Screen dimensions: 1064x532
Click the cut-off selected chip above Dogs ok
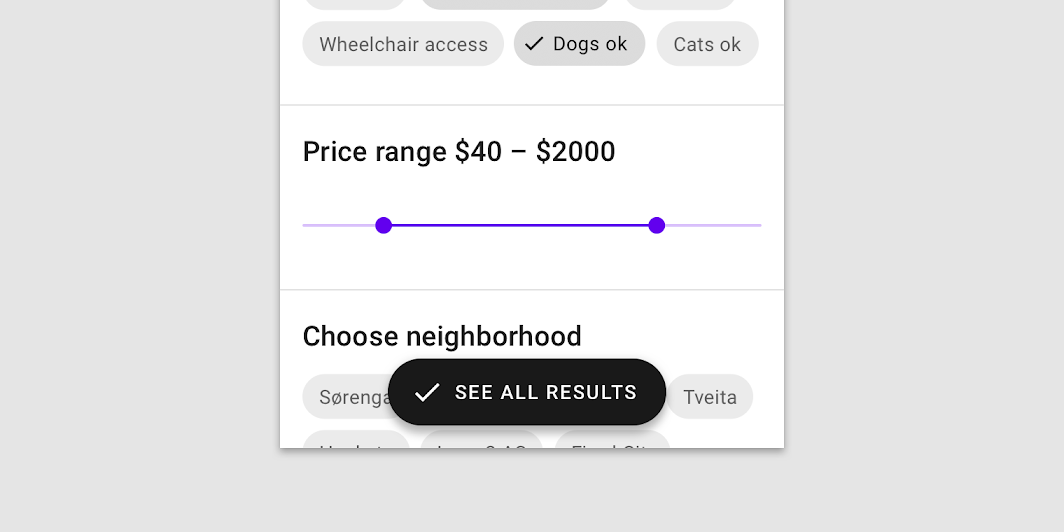tap(515, 4)
